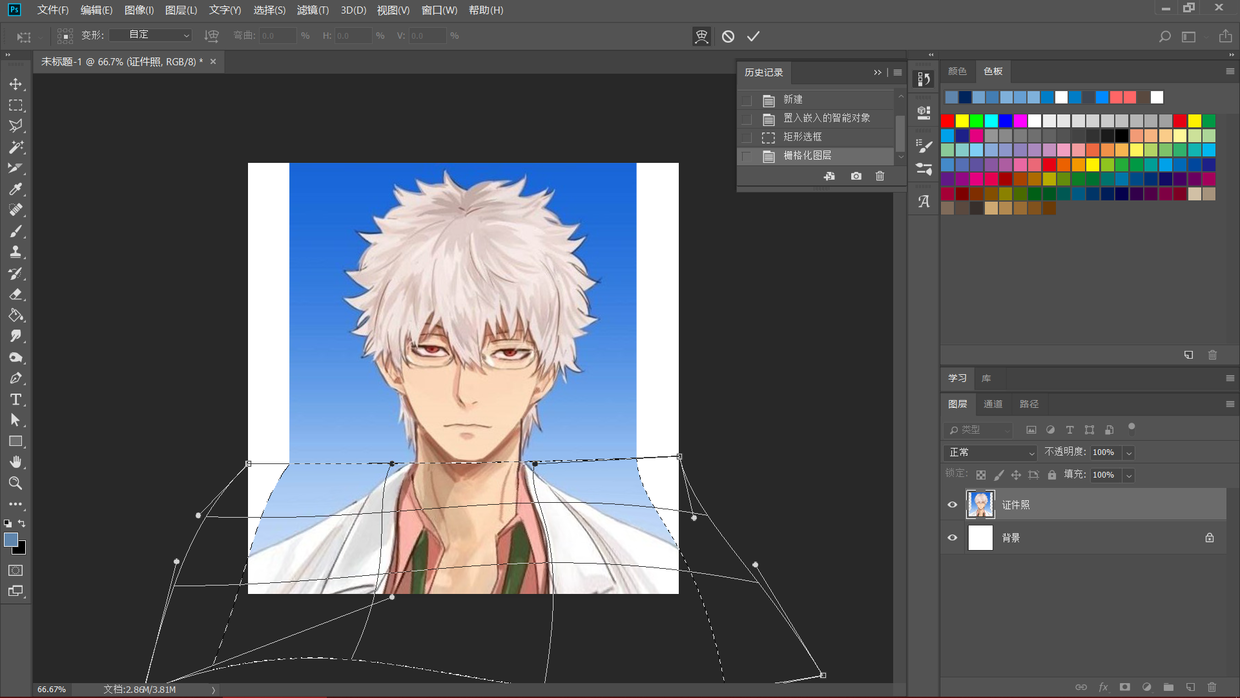
Task: Select the Hand tool
Action: tap(16, 462)
